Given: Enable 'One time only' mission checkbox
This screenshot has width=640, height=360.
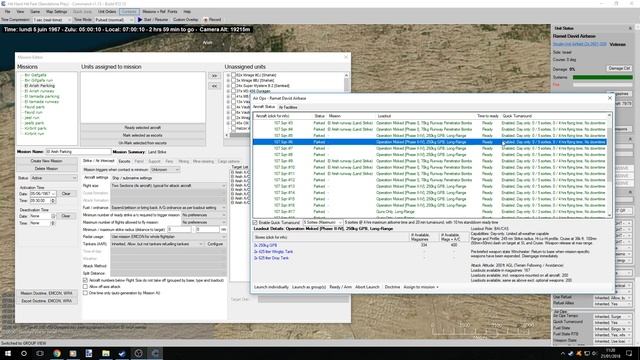Looking at the screenshot, I should coord(85,293).
